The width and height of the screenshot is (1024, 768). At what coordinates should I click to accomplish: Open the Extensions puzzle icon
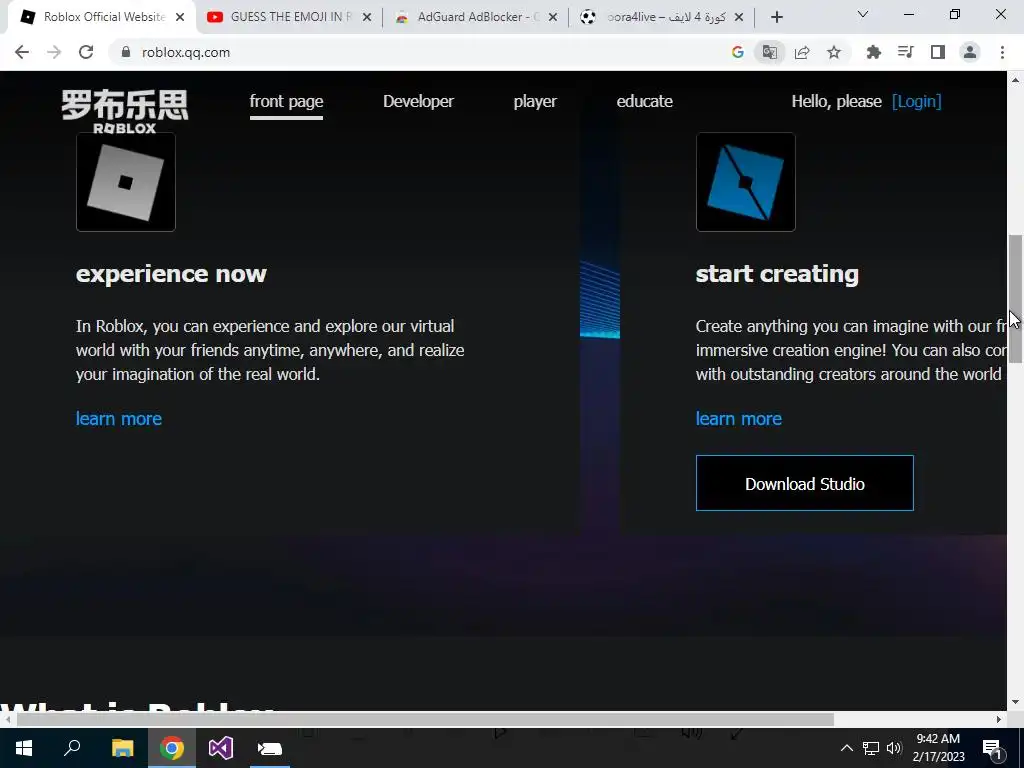click(873, 52)
